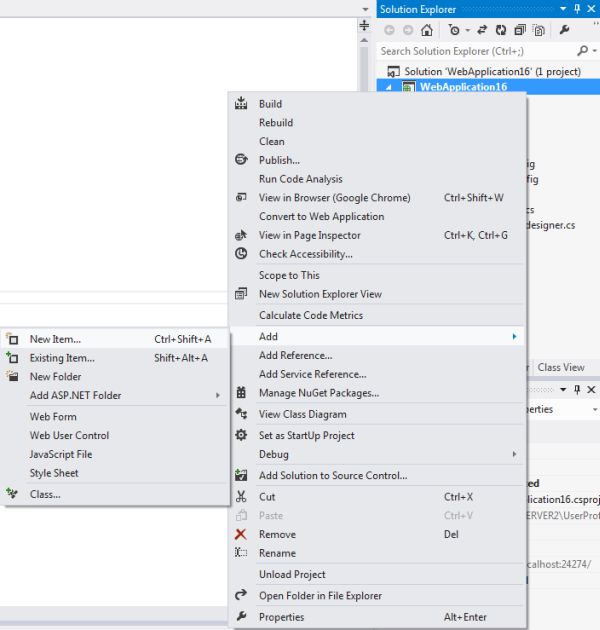600x630 pixels.
Task: Switch to the Class View tab
Action: tap(561, 368)
